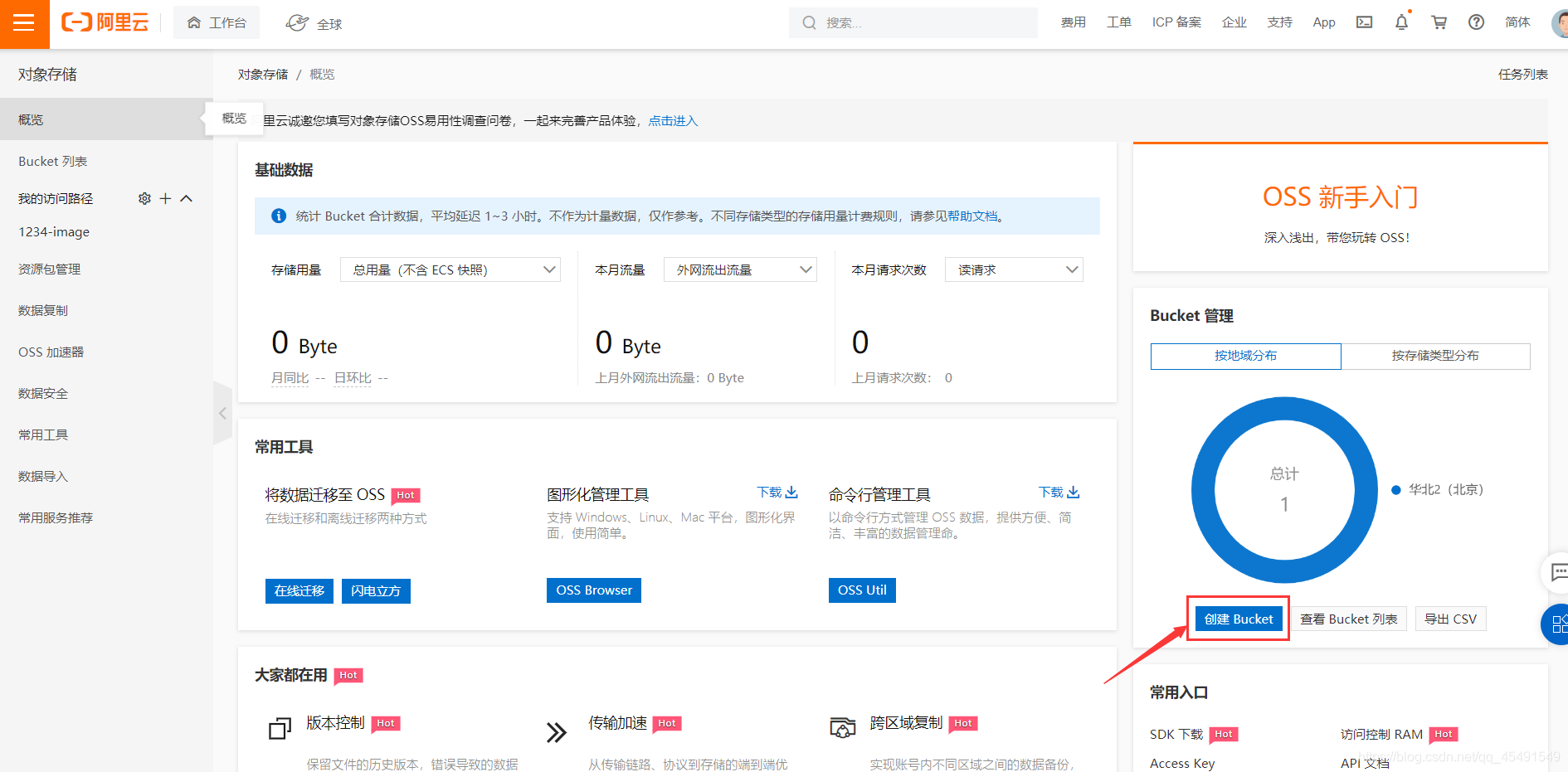Click 查看 Bucket 列表 button
Screen dimensions: 1568x772
coord(1348,619)
